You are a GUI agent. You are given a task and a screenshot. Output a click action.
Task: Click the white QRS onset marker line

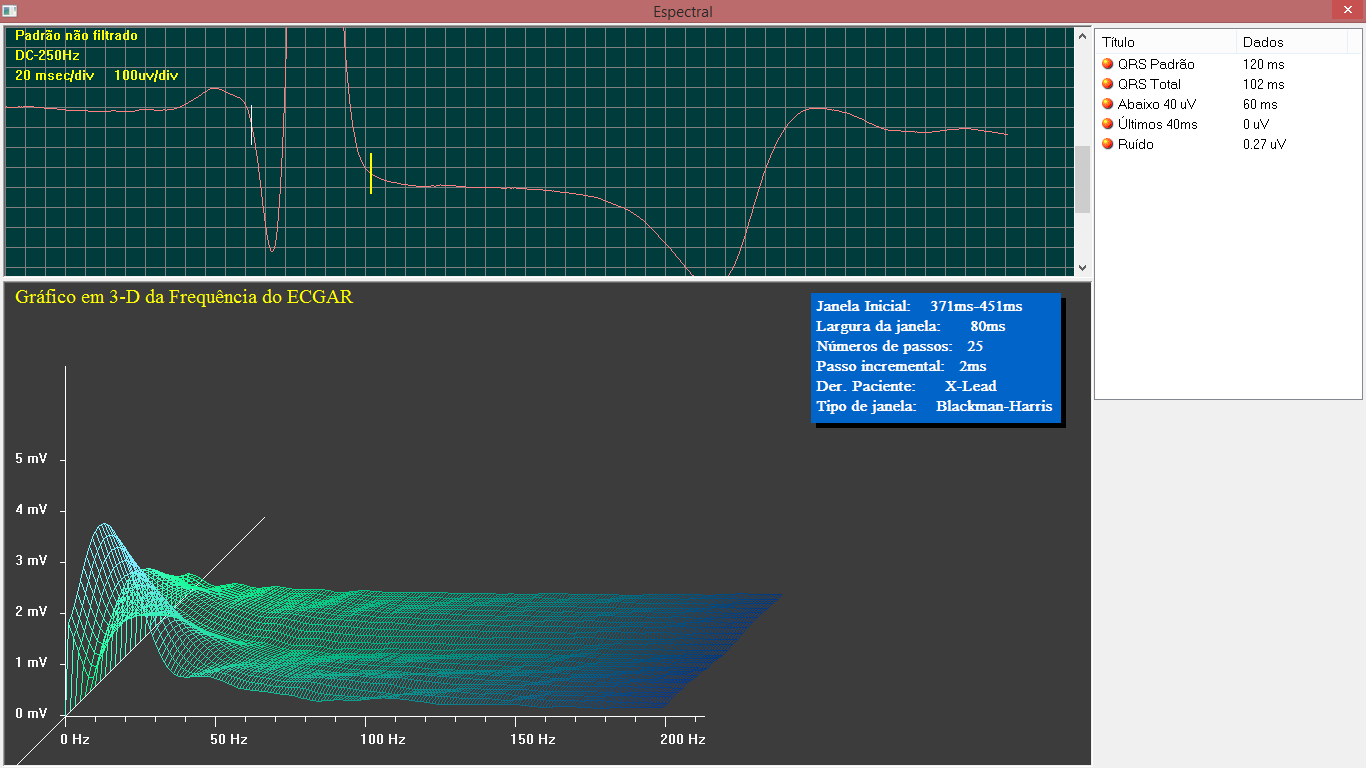point(251,125)
